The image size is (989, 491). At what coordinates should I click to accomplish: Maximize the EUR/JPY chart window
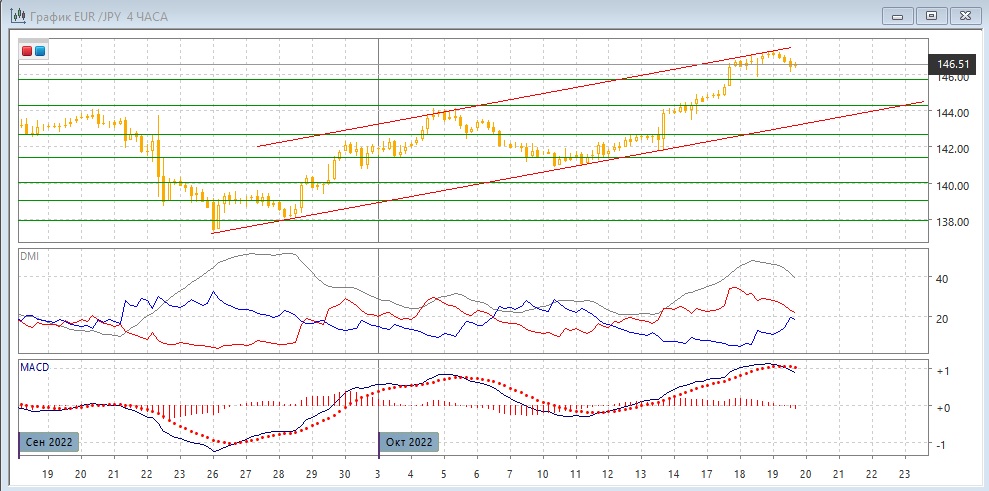(x=932, y=15)
